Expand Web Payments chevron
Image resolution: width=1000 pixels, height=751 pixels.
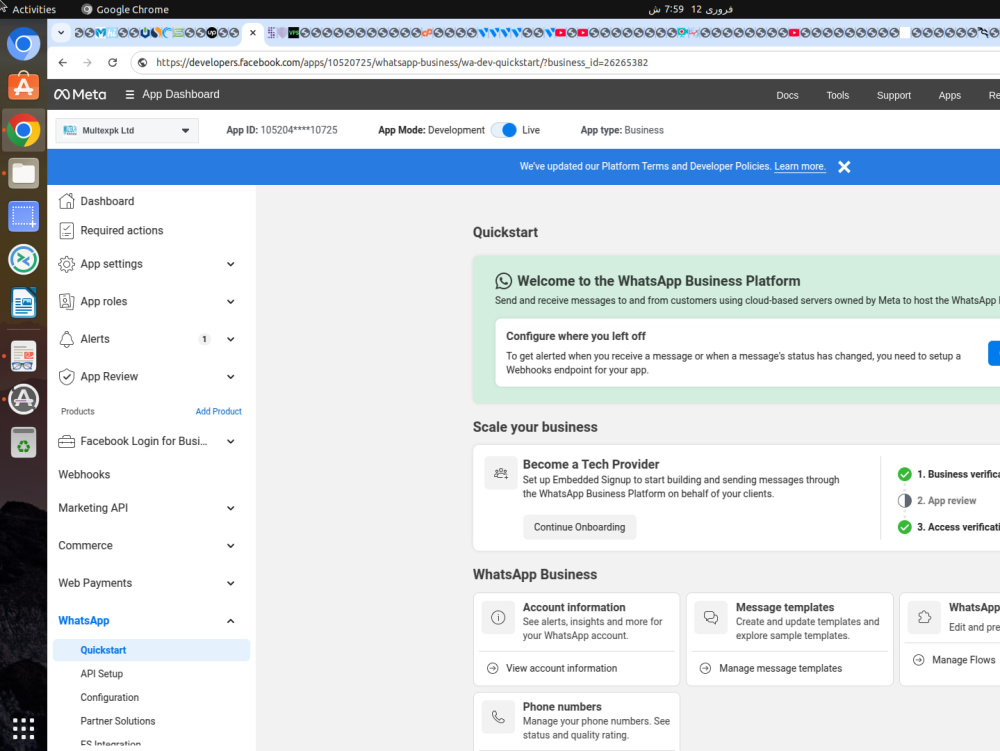point(231,583)
